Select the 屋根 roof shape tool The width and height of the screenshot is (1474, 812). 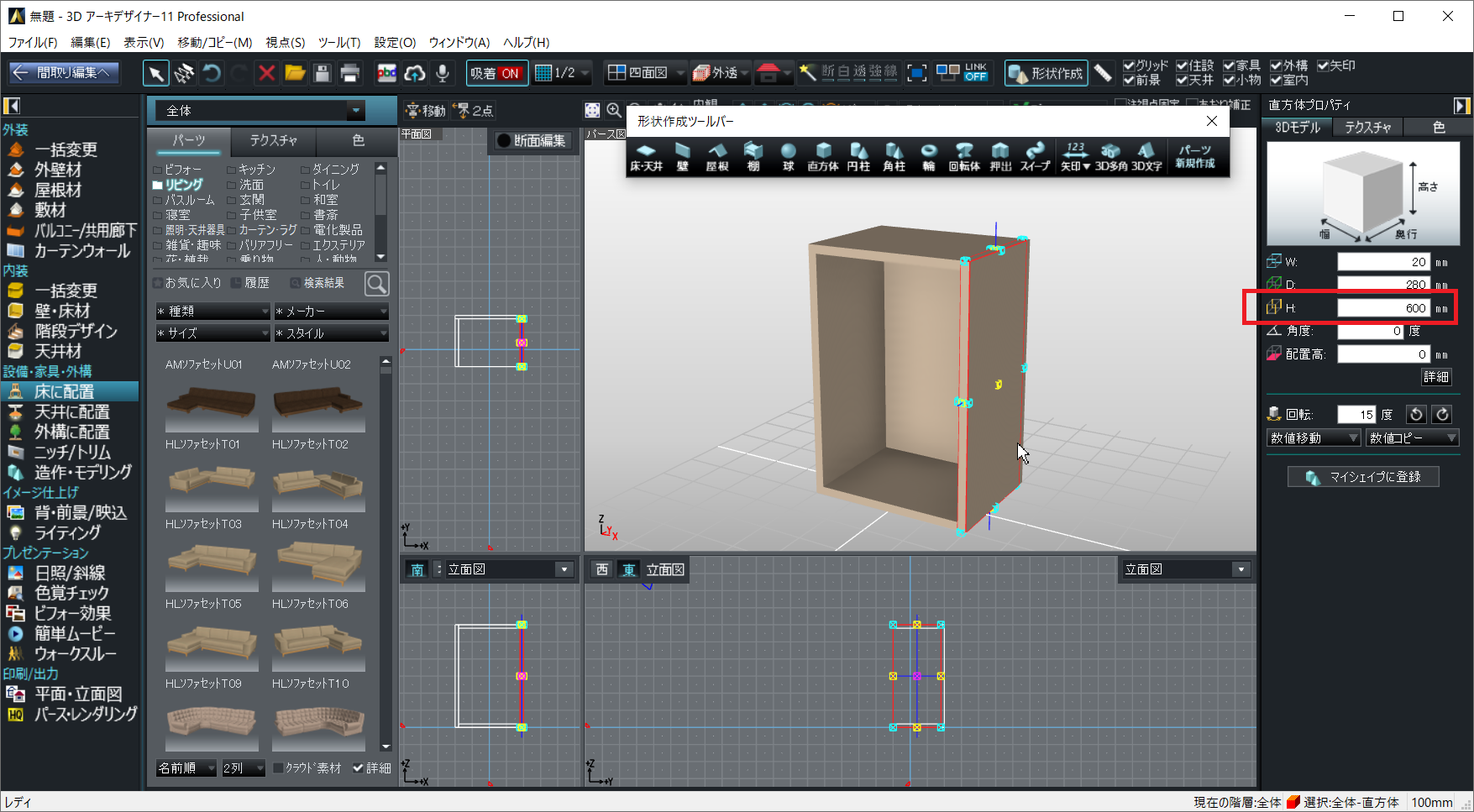[x=717, y=157]
